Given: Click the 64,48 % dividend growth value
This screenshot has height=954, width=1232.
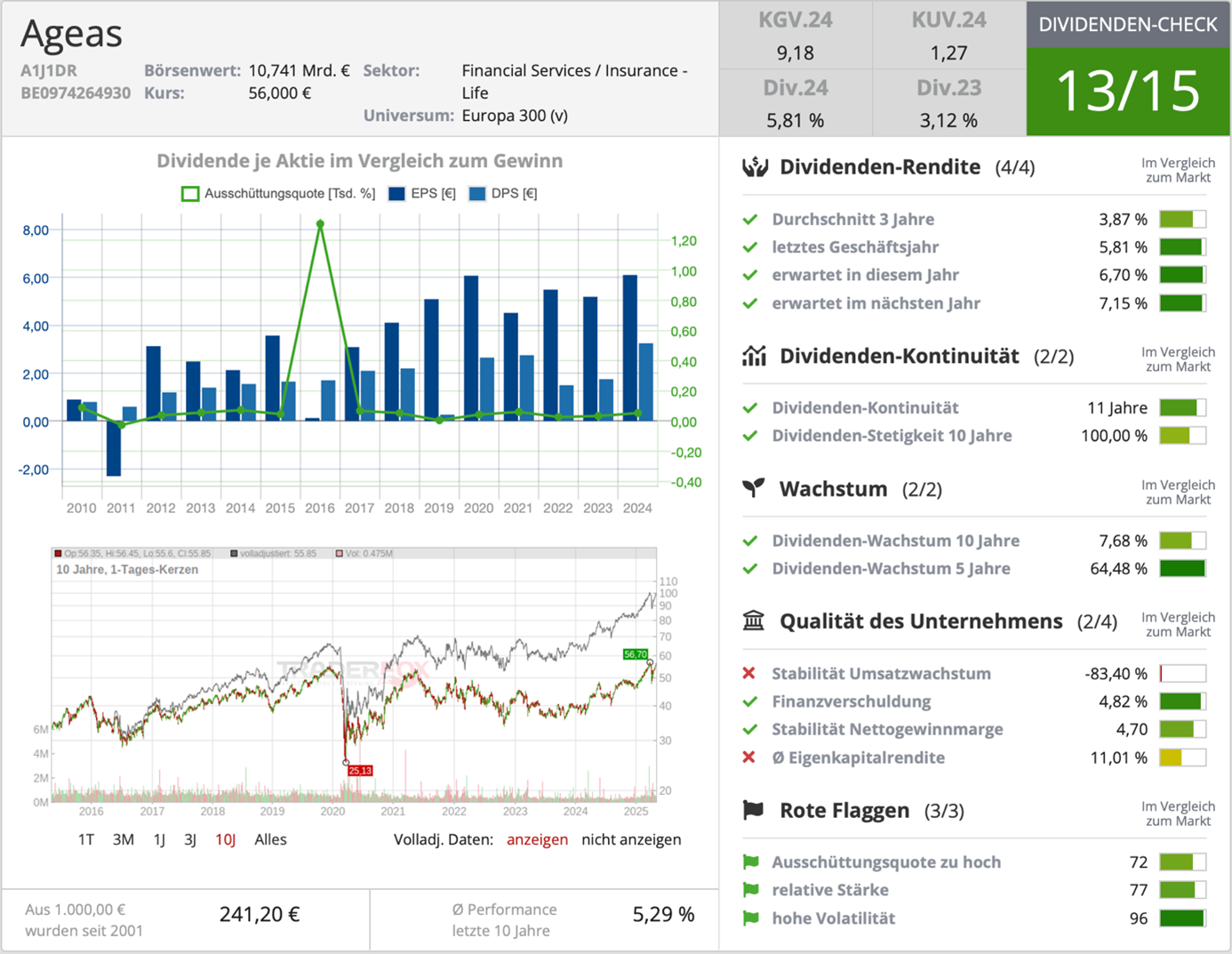Looking at the screenshot, I should [1119, 568].
